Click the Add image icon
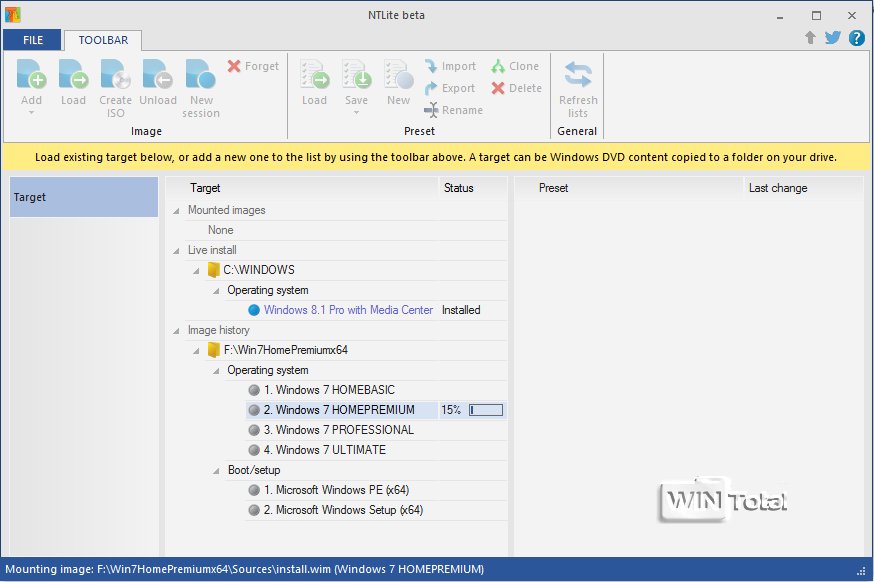This screenshot has width=874, height=582. point(31,74)
